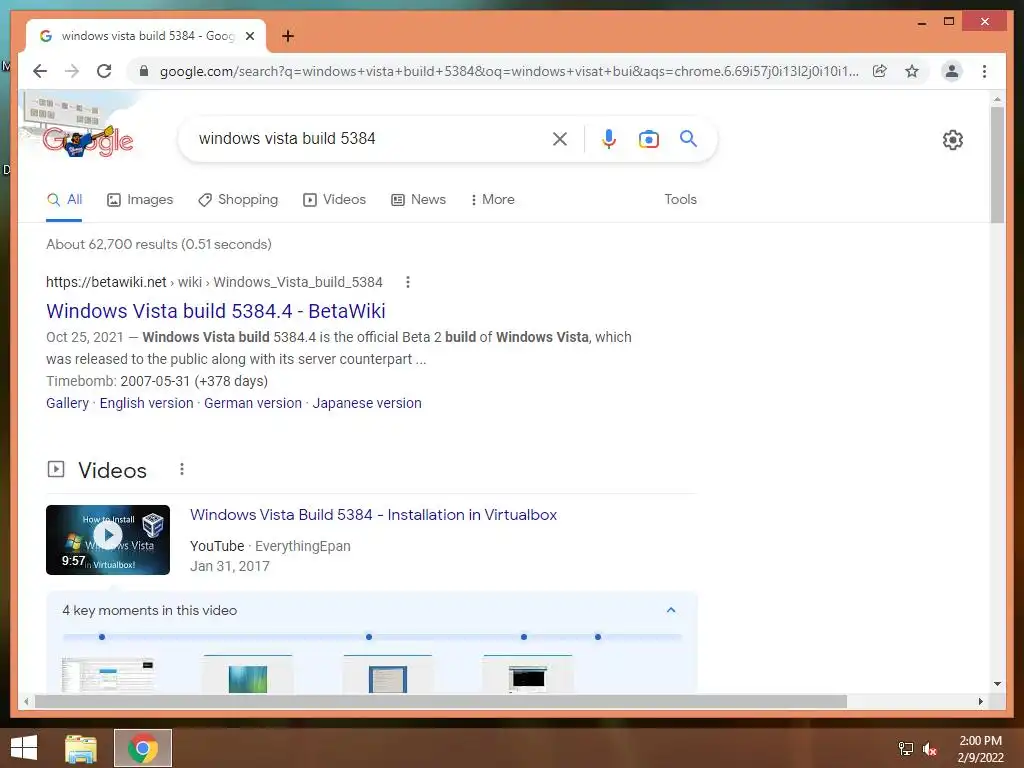The image size is (1024, 768).
Task: Collapse the key moments section
Action: point(671,610)
